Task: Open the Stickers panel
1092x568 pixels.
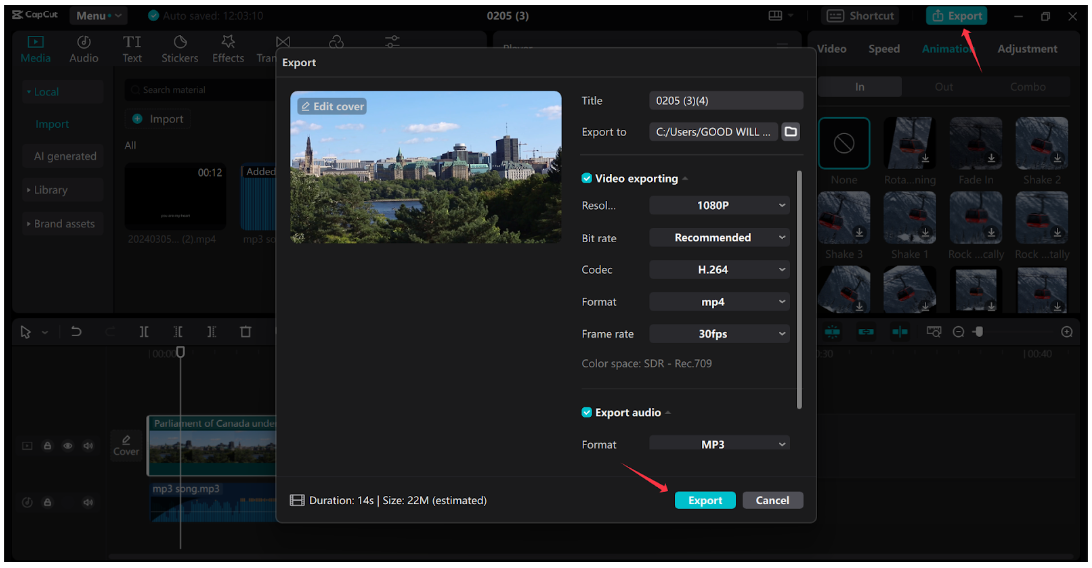Action: pyautogui.click(x=180, y=49)
